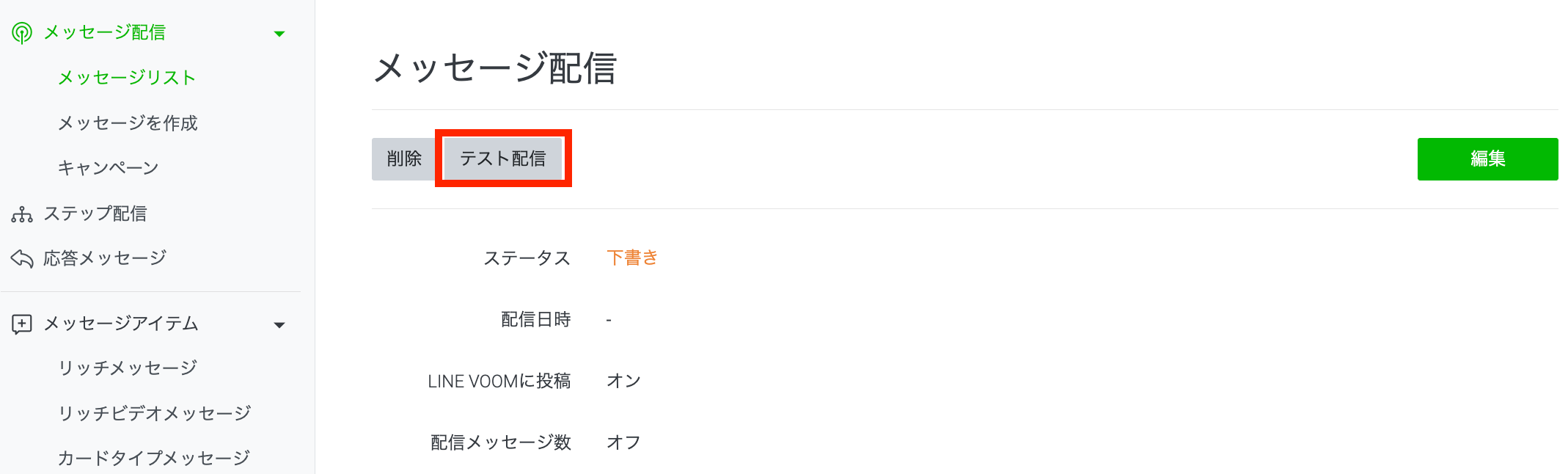Click the メッセージアイテム section label
The width and height of the screenshot is (1568, 474).
click(x=121, y=324)
